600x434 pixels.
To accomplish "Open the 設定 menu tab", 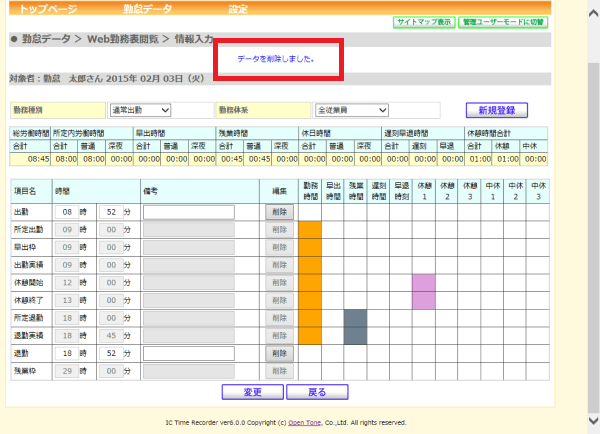I will point(238,8).
